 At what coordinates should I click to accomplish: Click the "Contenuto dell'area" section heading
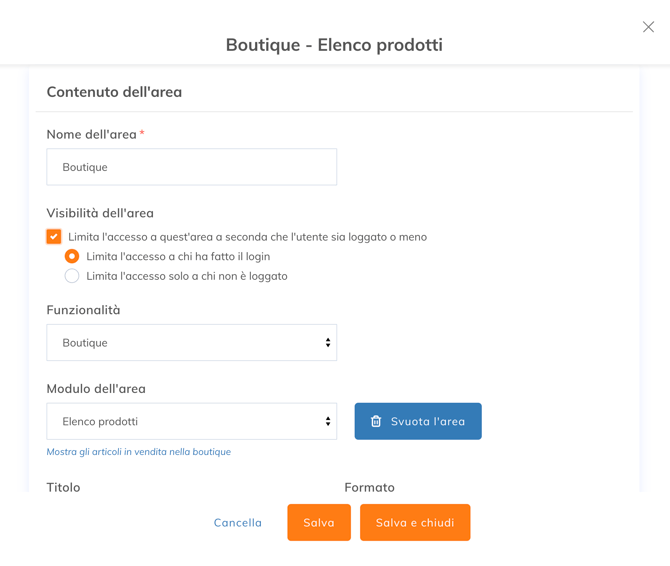tap(114, 92)
